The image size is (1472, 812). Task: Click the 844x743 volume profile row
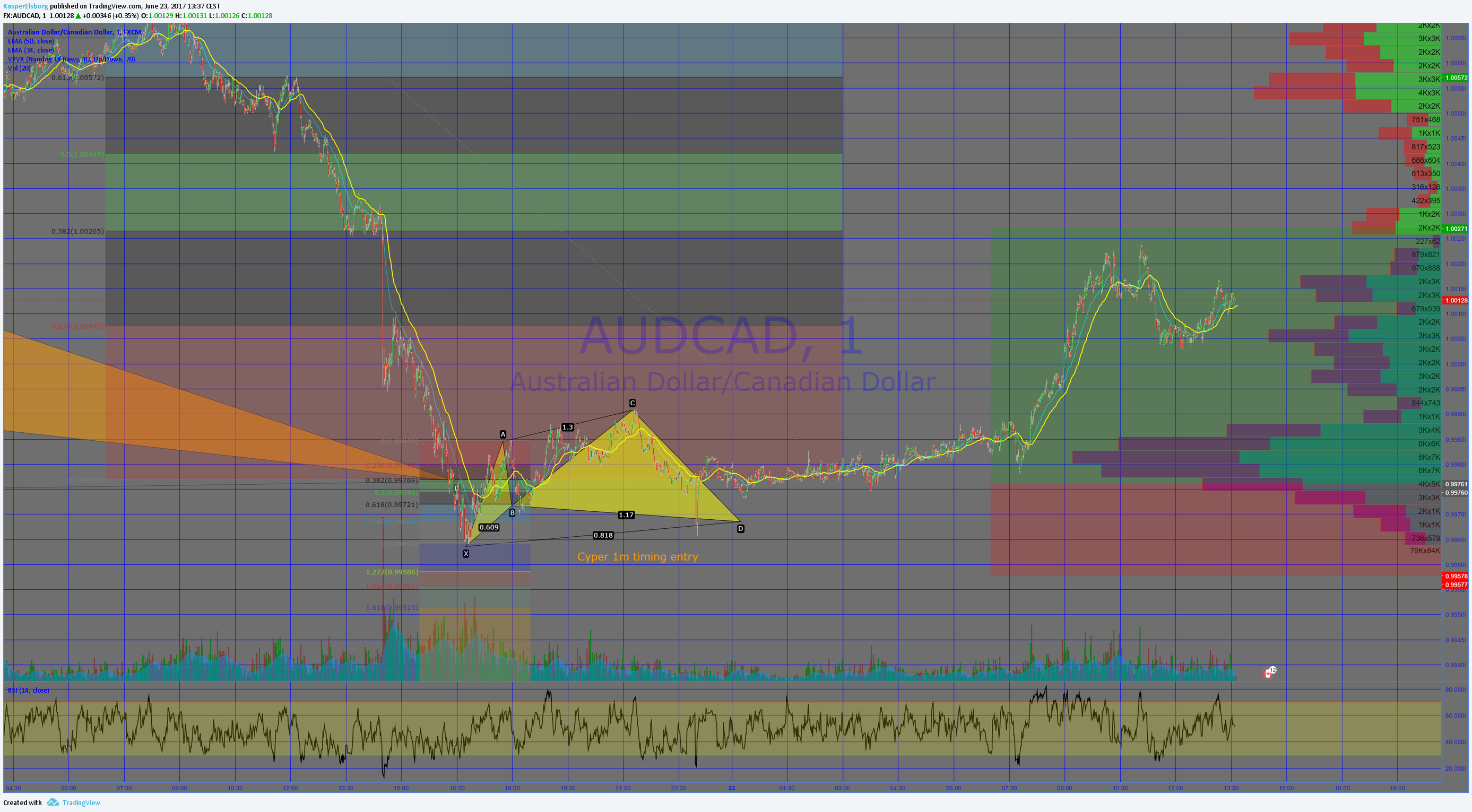click(1426, 403)
